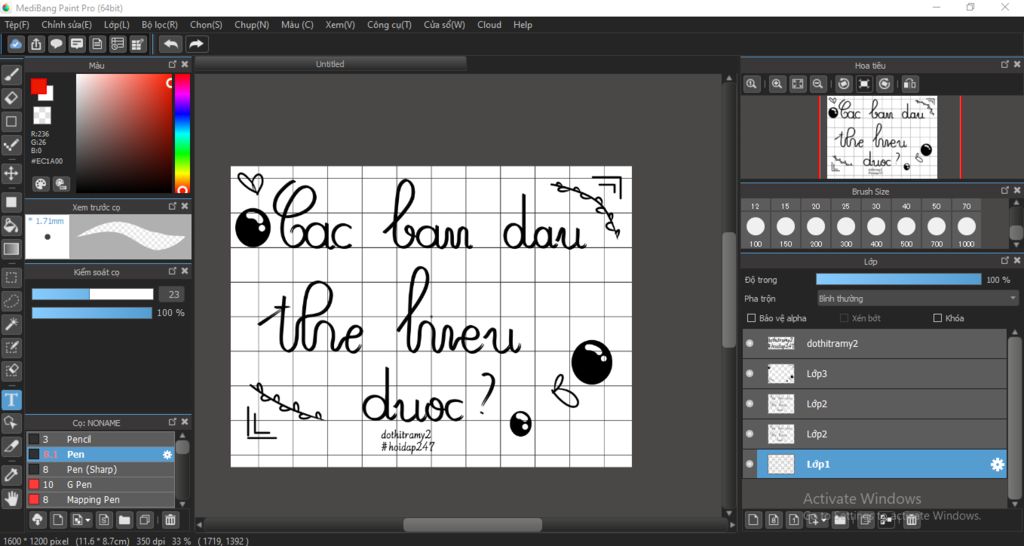
Task: Click the export share toolbar icon
Action: click(37, 44)
